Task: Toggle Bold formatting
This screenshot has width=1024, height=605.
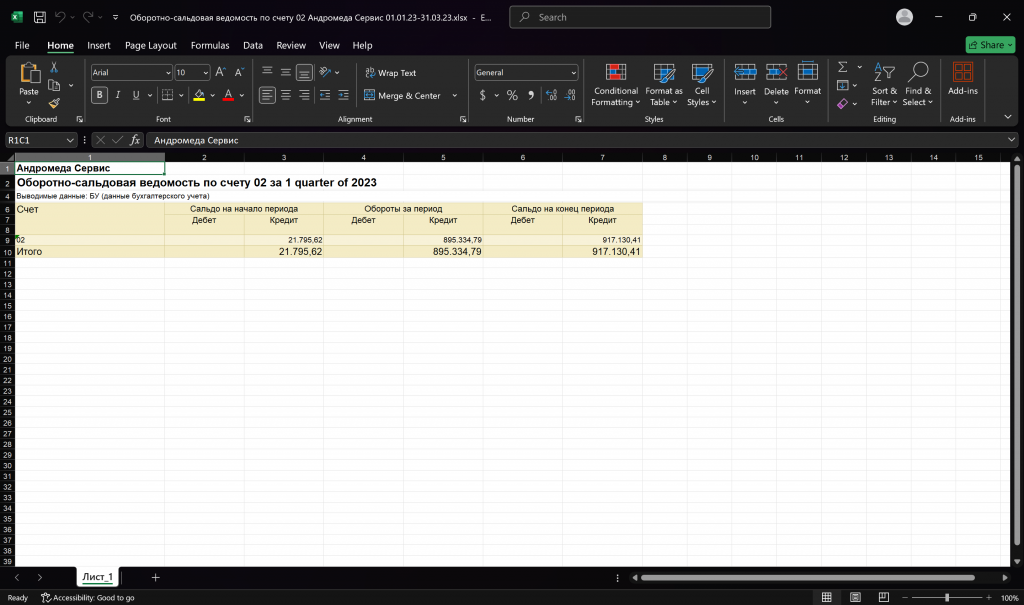Action: tap(99, 95)
